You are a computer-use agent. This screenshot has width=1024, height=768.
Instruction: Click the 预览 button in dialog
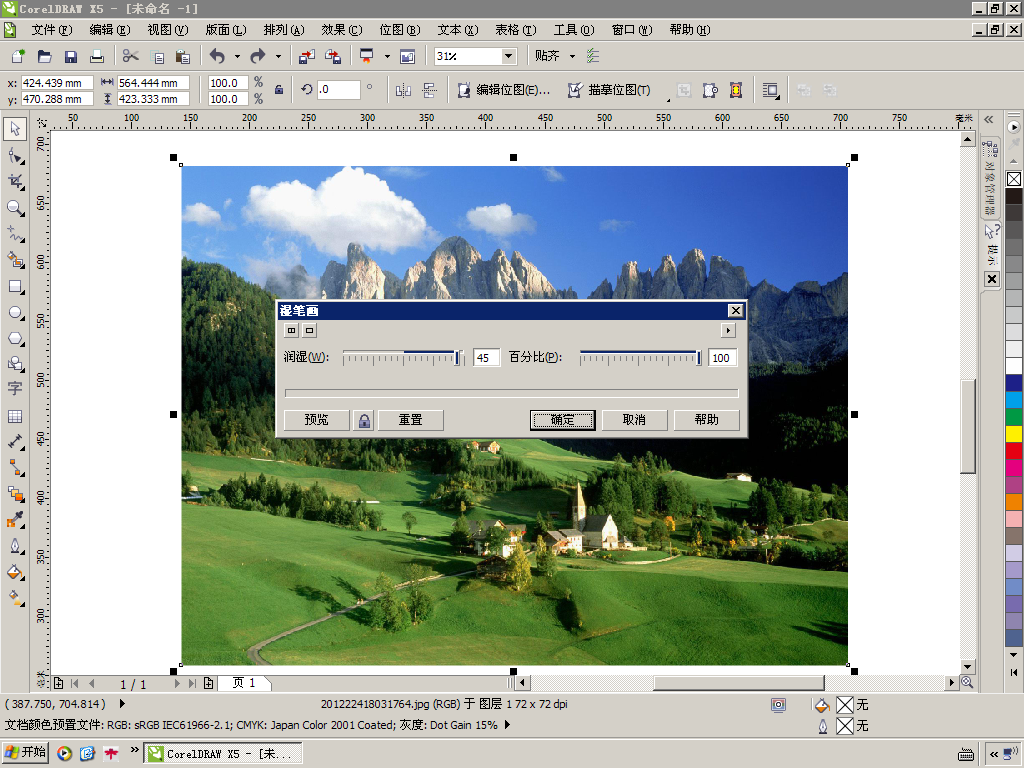(317, 420)
